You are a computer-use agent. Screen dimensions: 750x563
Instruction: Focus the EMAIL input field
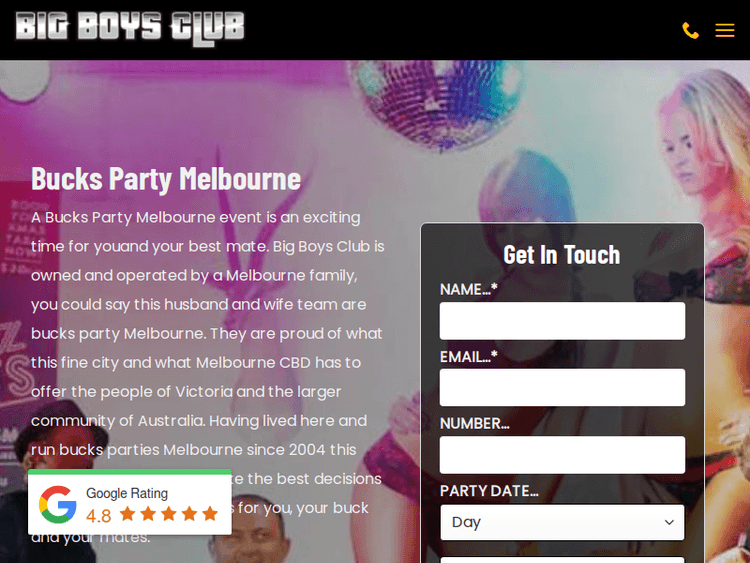click(x=562, y=387)
